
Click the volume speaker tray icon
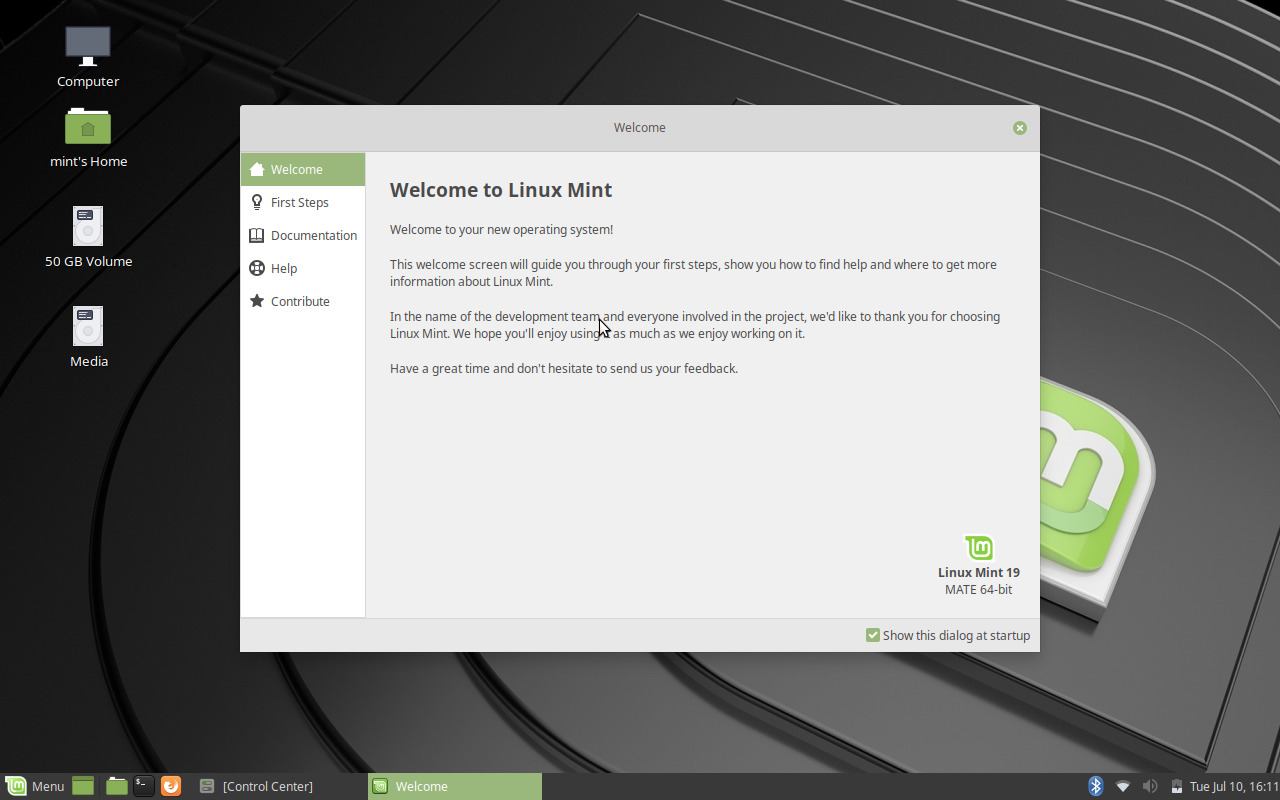tap(1150, 786)
